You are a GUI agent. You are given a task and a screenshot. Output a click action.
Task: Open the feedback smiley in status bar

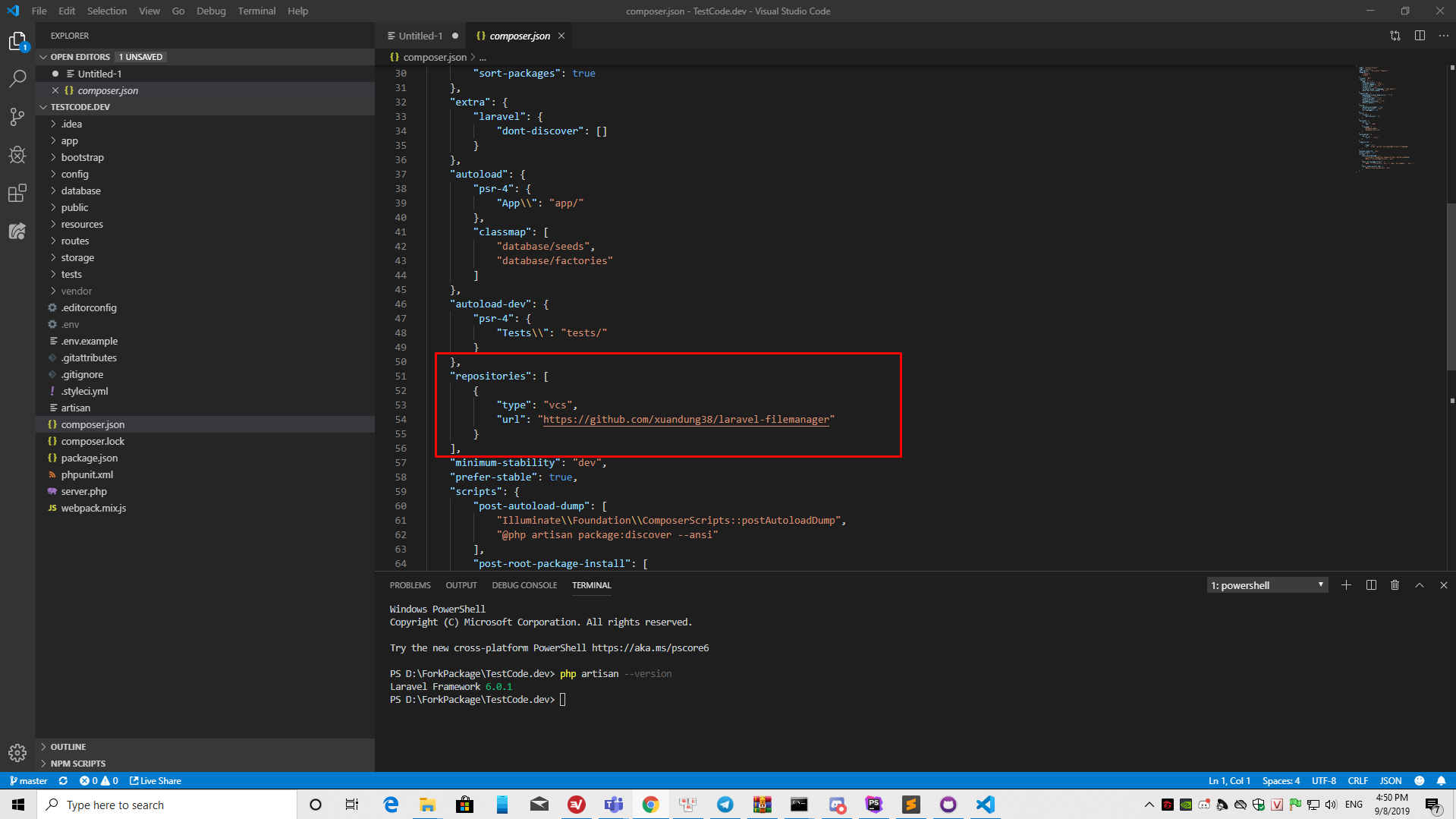point(1419,781)
